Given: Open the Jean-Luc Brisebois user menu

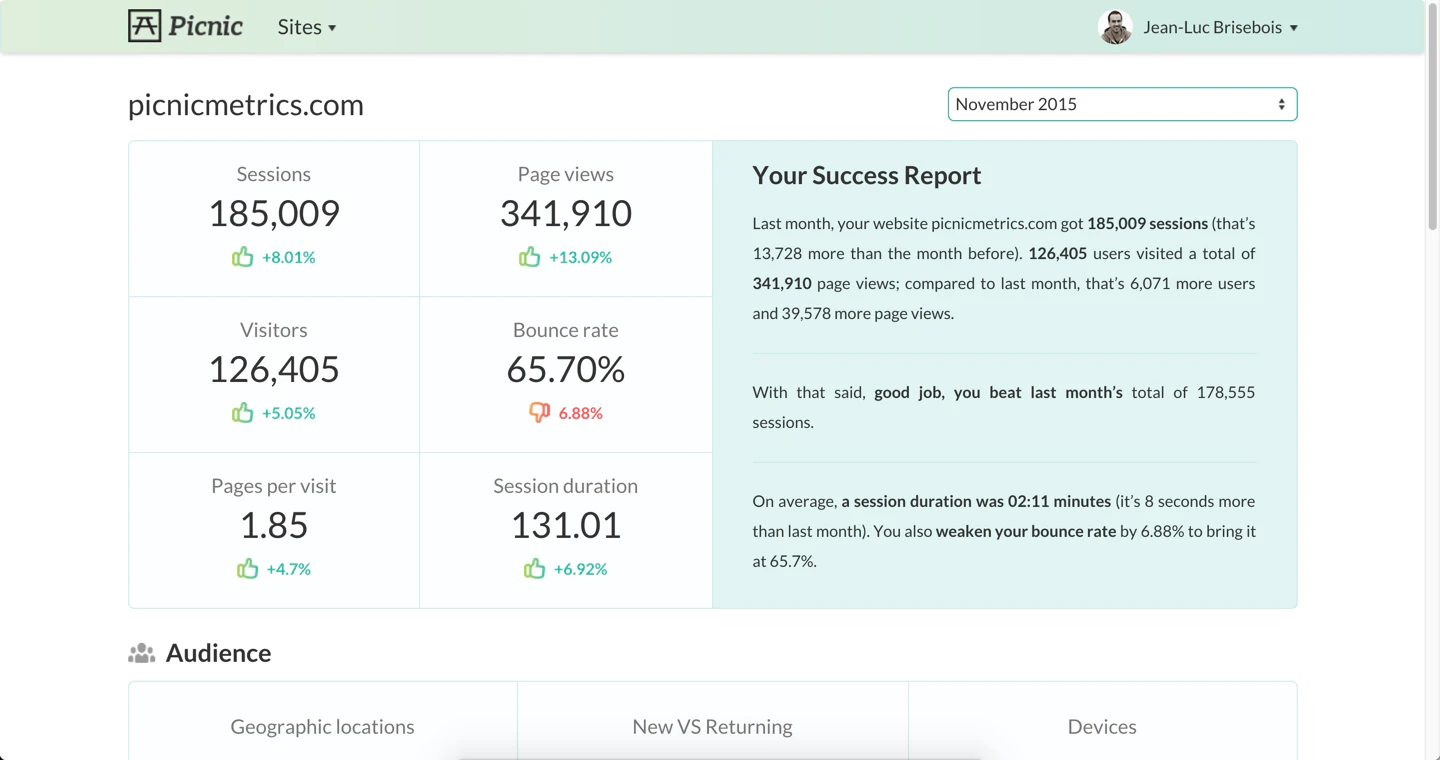Looking at the screenshot, I should click(x=1220, y=27).
